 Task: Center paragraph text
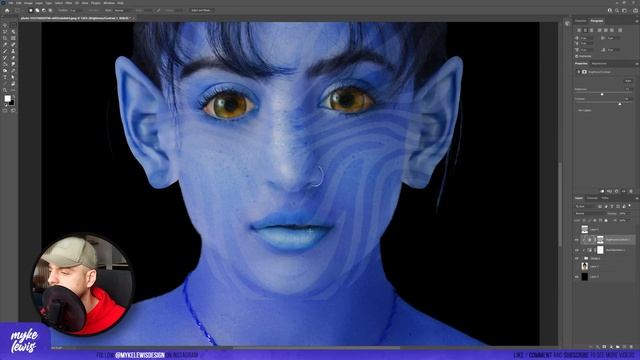pos(585,30)
